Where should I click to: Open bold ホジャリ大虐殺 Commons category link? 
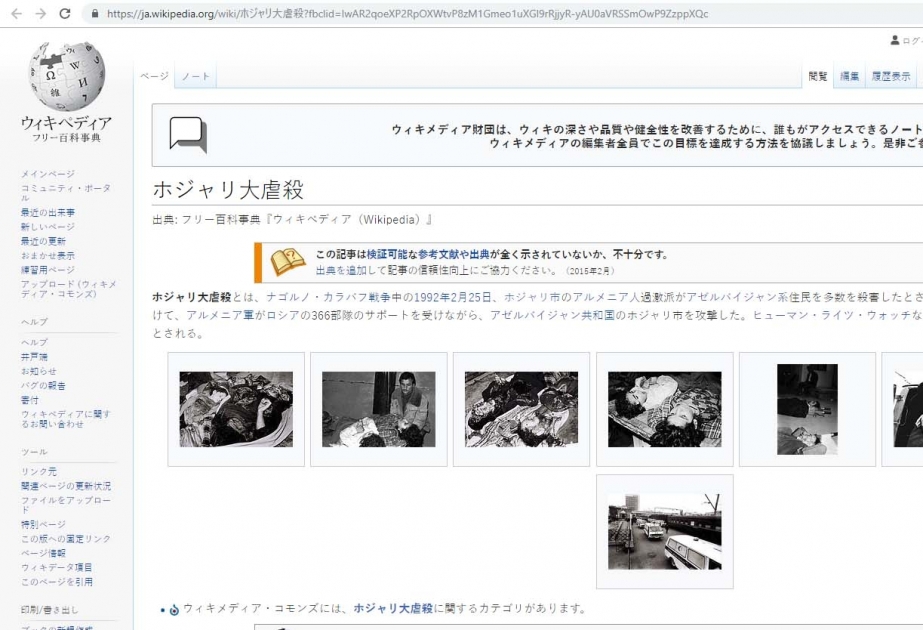click(393, 609)
